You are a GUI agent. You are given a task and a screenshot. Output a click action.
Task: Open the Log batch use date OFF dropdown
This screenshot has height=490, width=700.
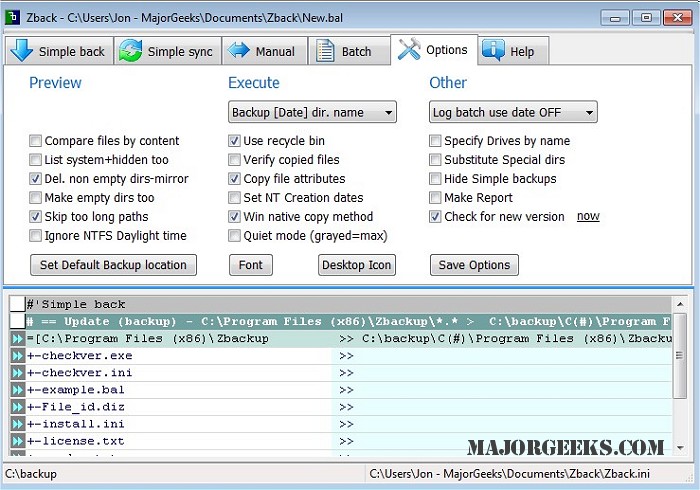click(x=513, y=112)
